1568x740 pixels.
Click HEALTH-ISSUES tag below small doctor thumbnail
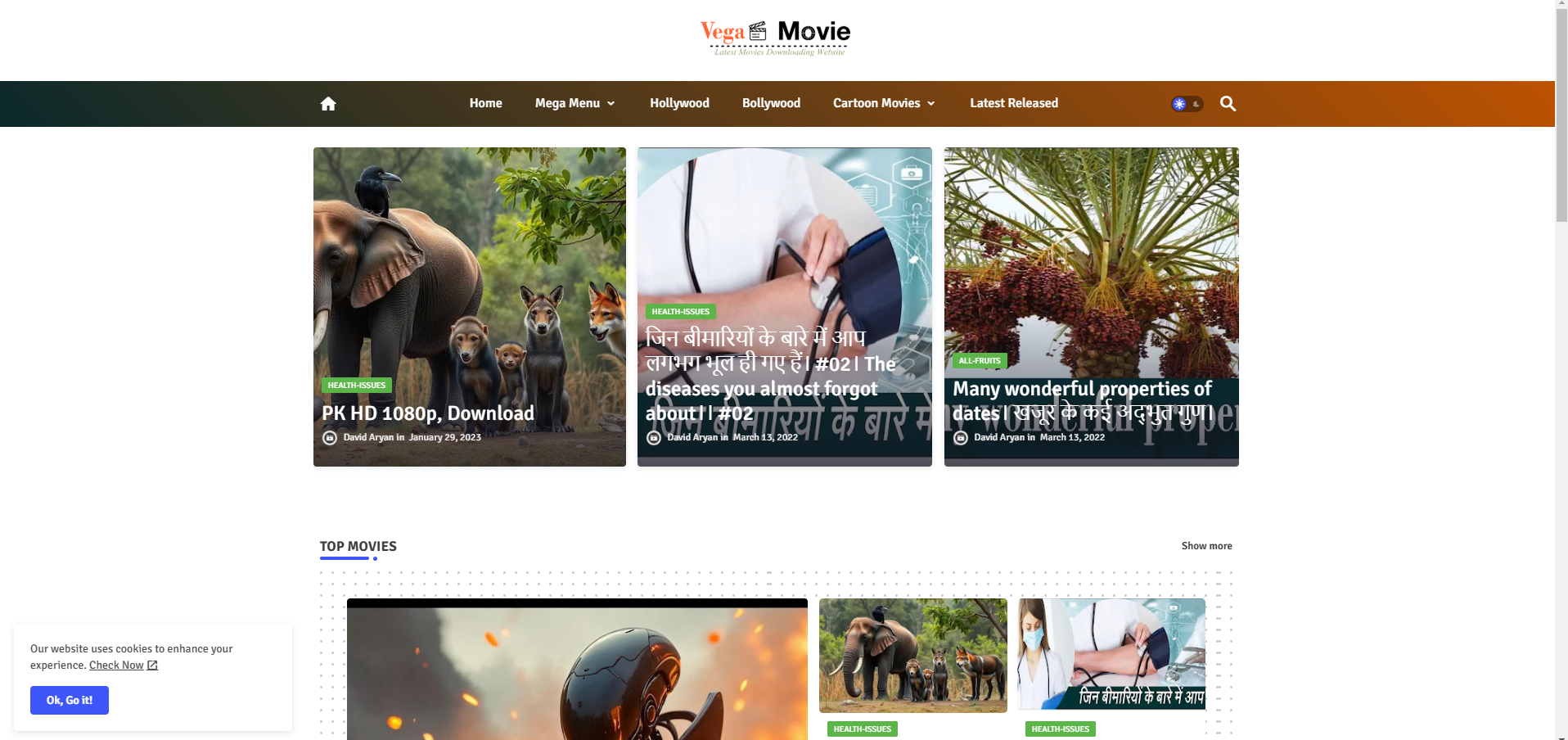click(1061, 729)
